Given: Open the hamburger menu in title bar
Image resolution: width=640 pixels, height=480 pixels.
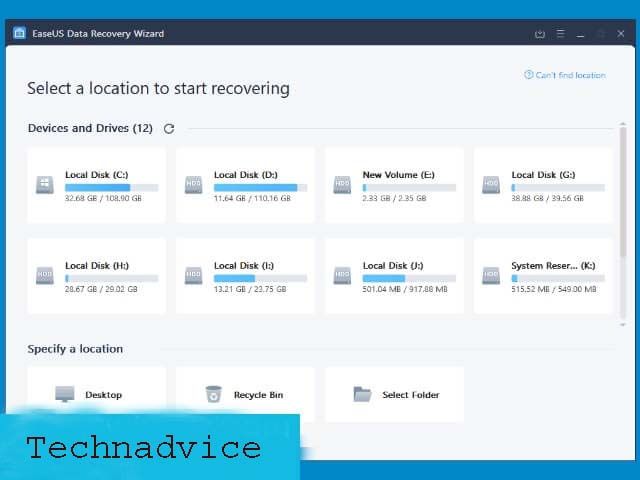Looking at the screenshot, I should (561, 33).
